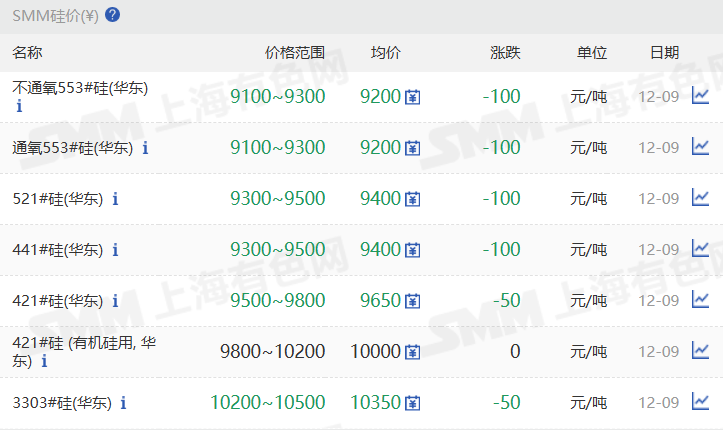Screen dimensions: 723x430
Task: Select average price 10000
Action: pyautogui.click(x=375, y=352)
